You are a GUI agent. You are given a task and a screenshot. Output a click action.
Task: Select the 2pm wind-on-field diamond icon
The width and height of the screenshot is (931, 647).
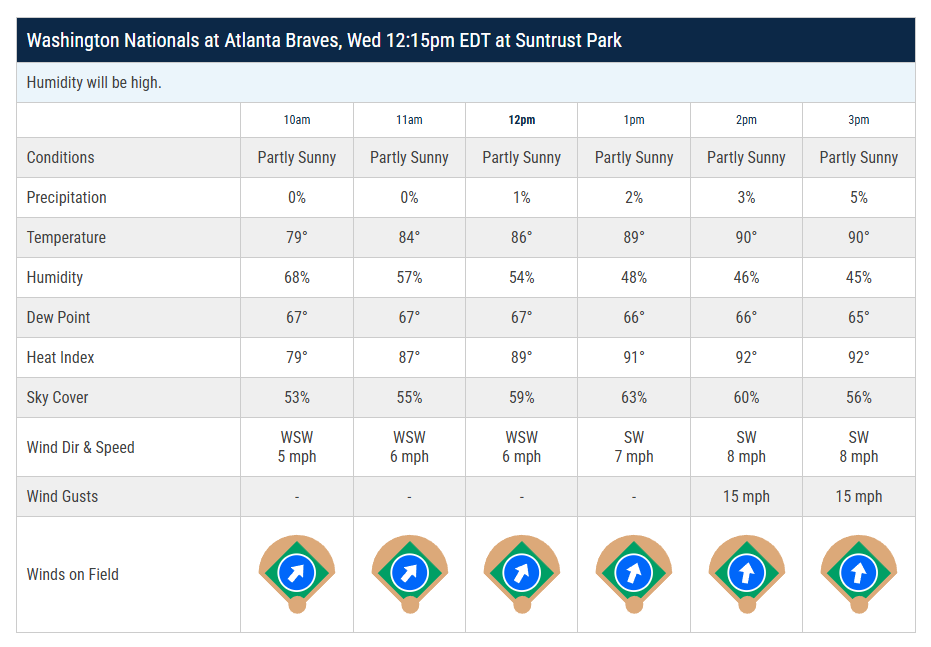point(746,573)
